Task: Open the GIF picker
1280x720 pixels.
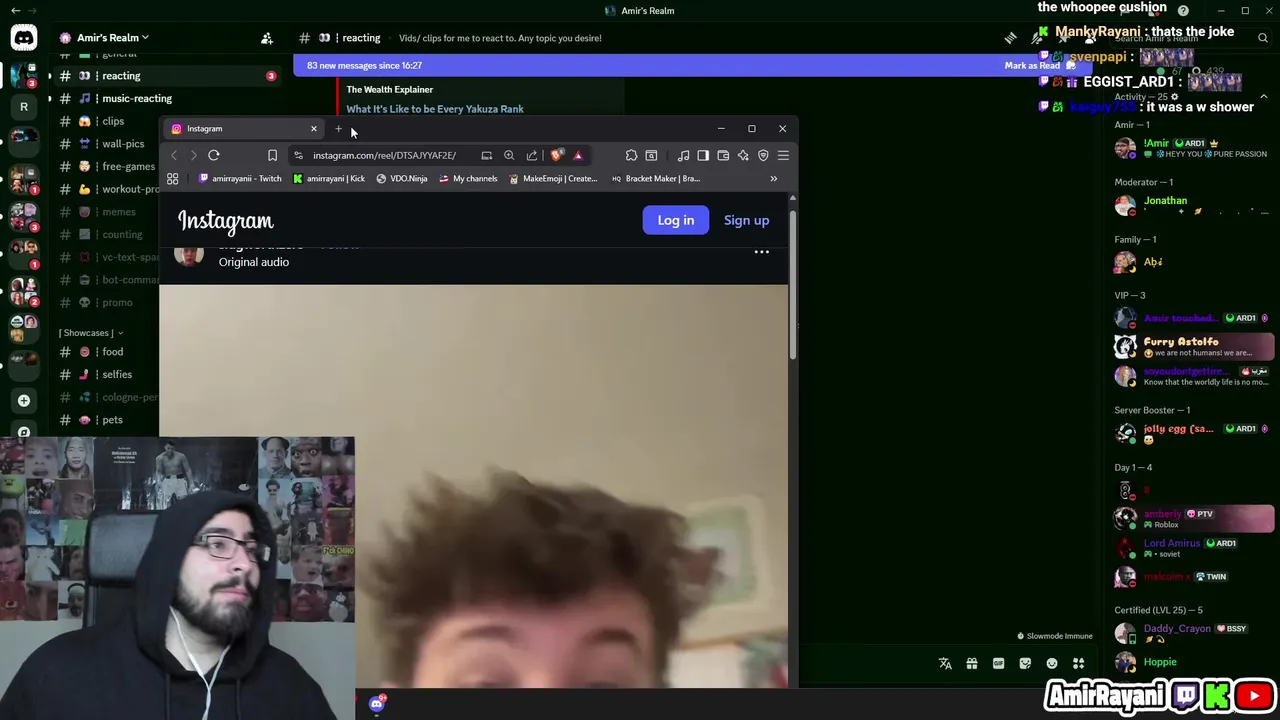Action: (998, 663)
